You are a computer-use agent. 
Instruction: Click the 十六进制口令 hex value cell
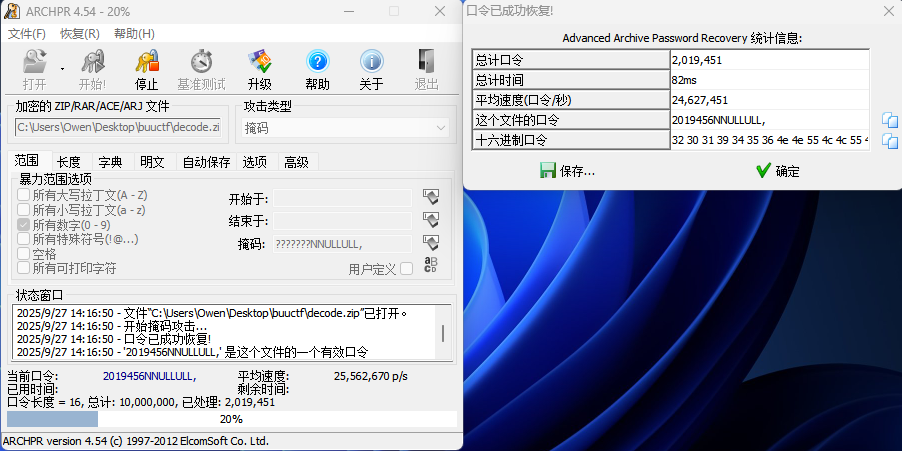(770, 140)
